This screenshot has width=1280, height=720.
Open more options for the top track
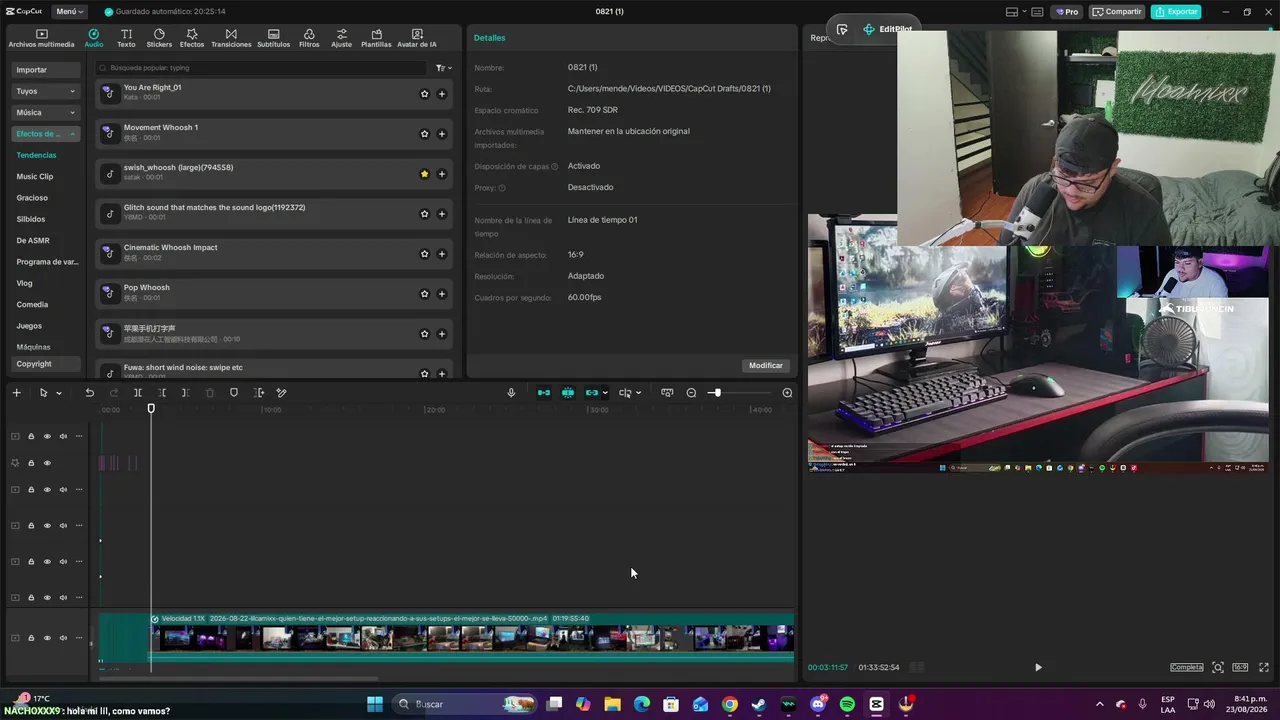click(x=79, y=436)
